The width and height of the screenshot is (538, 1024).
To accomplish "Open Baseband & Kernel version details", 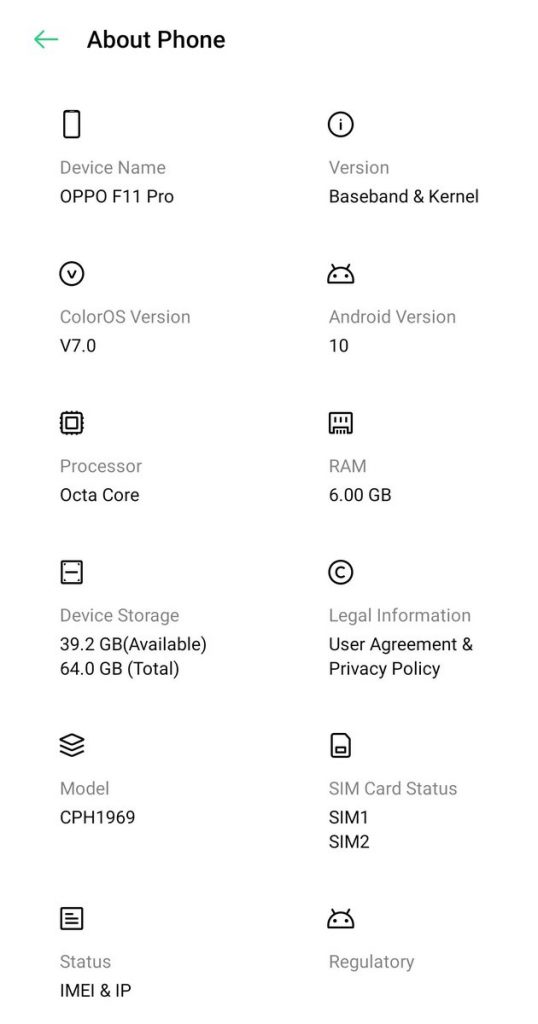I will [x=404, y=197].
